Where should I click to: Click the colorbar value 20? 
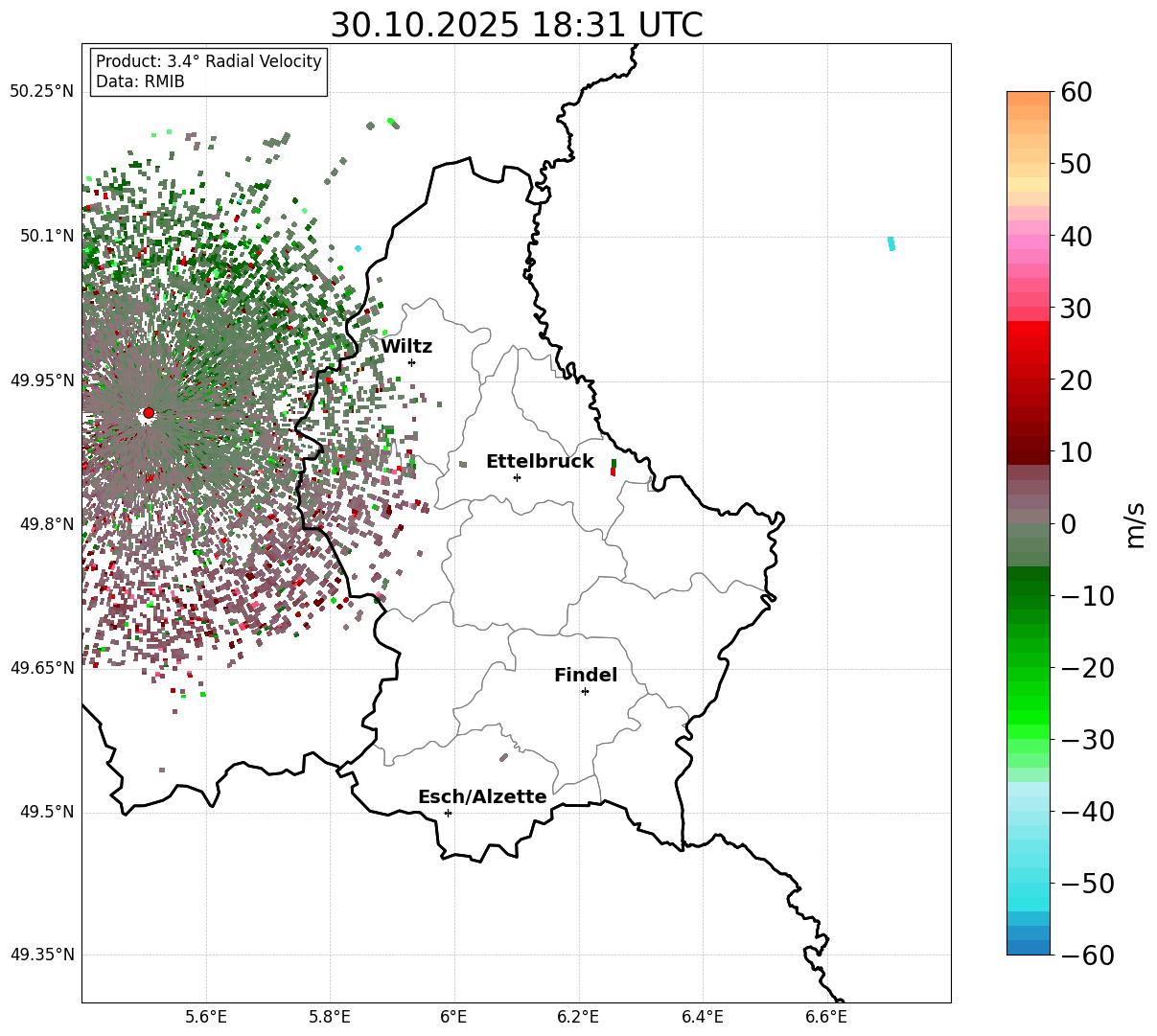click(x=1075, y=380)
